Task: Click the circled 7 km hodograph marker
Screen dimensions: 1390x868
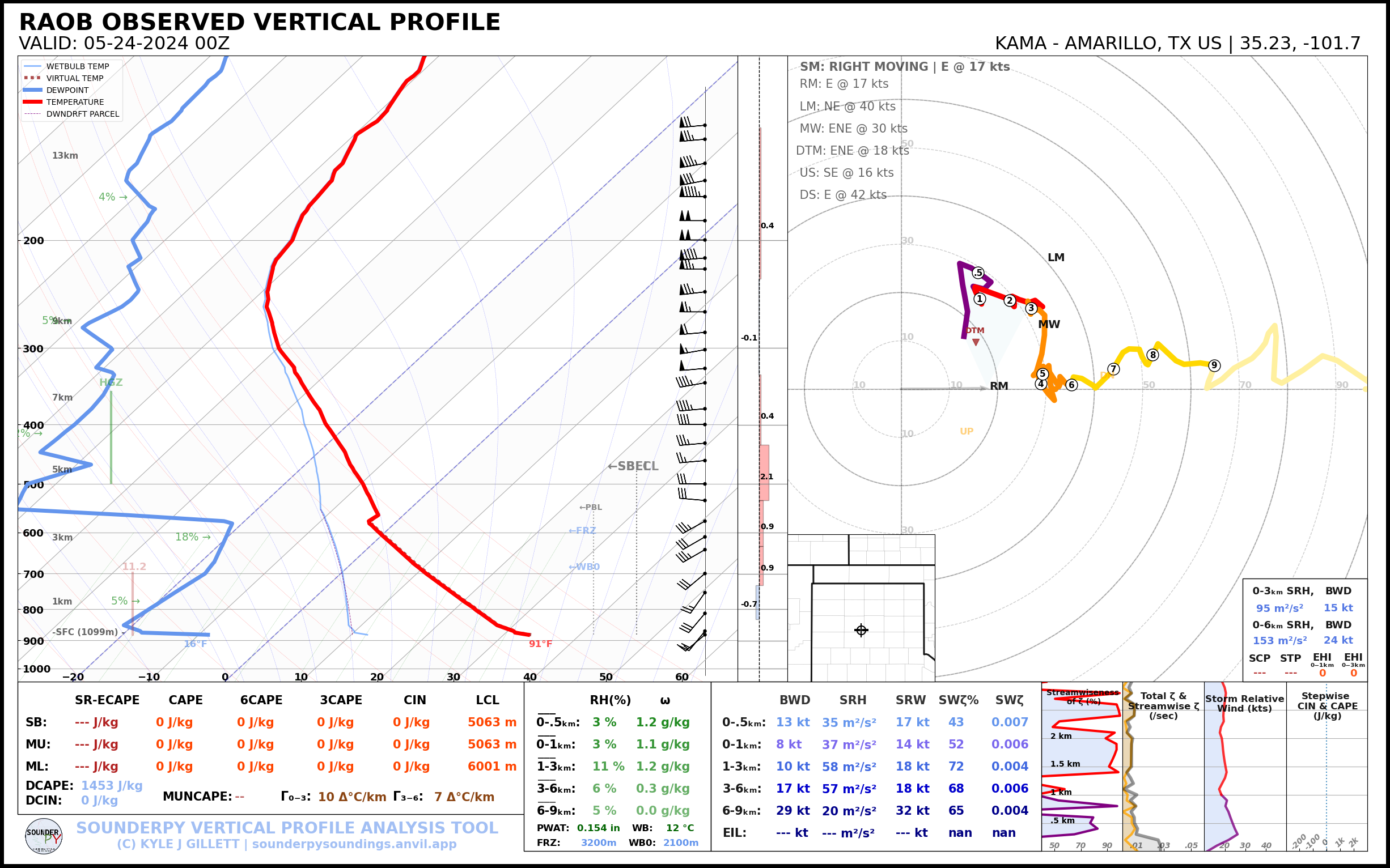Action: coord(1113,369)
